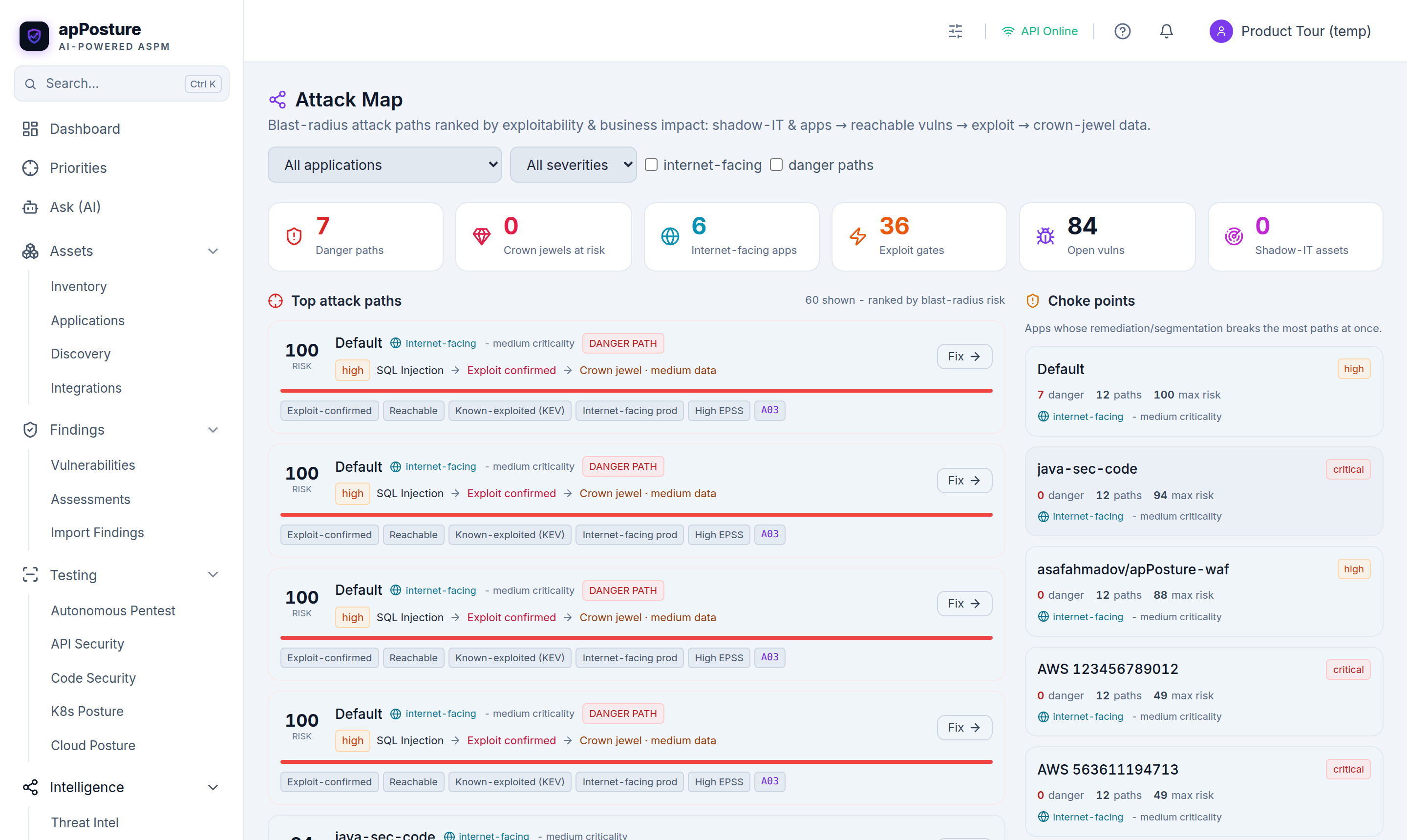This screenshot has height=840, width=1407.
Task: Click the first path's red risk bar
Action: coord(637,391)
